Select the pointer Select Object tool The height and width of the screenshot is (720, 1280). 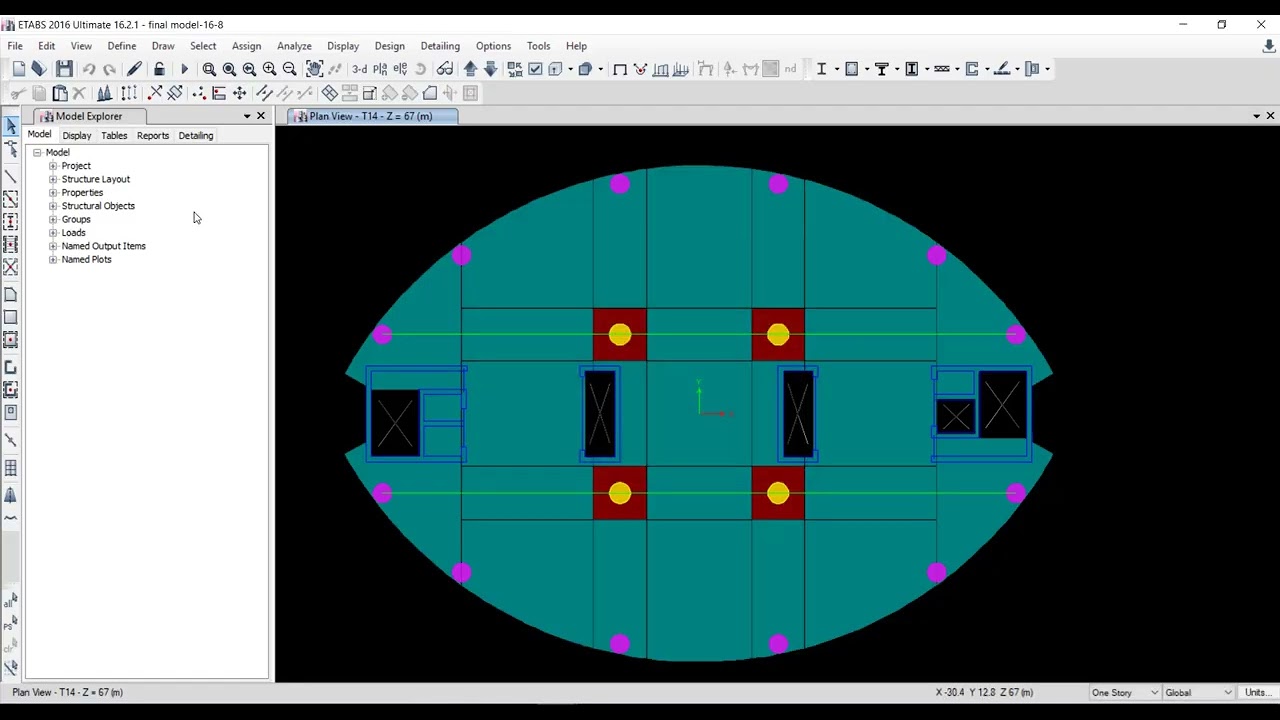(x=11, y=125)
